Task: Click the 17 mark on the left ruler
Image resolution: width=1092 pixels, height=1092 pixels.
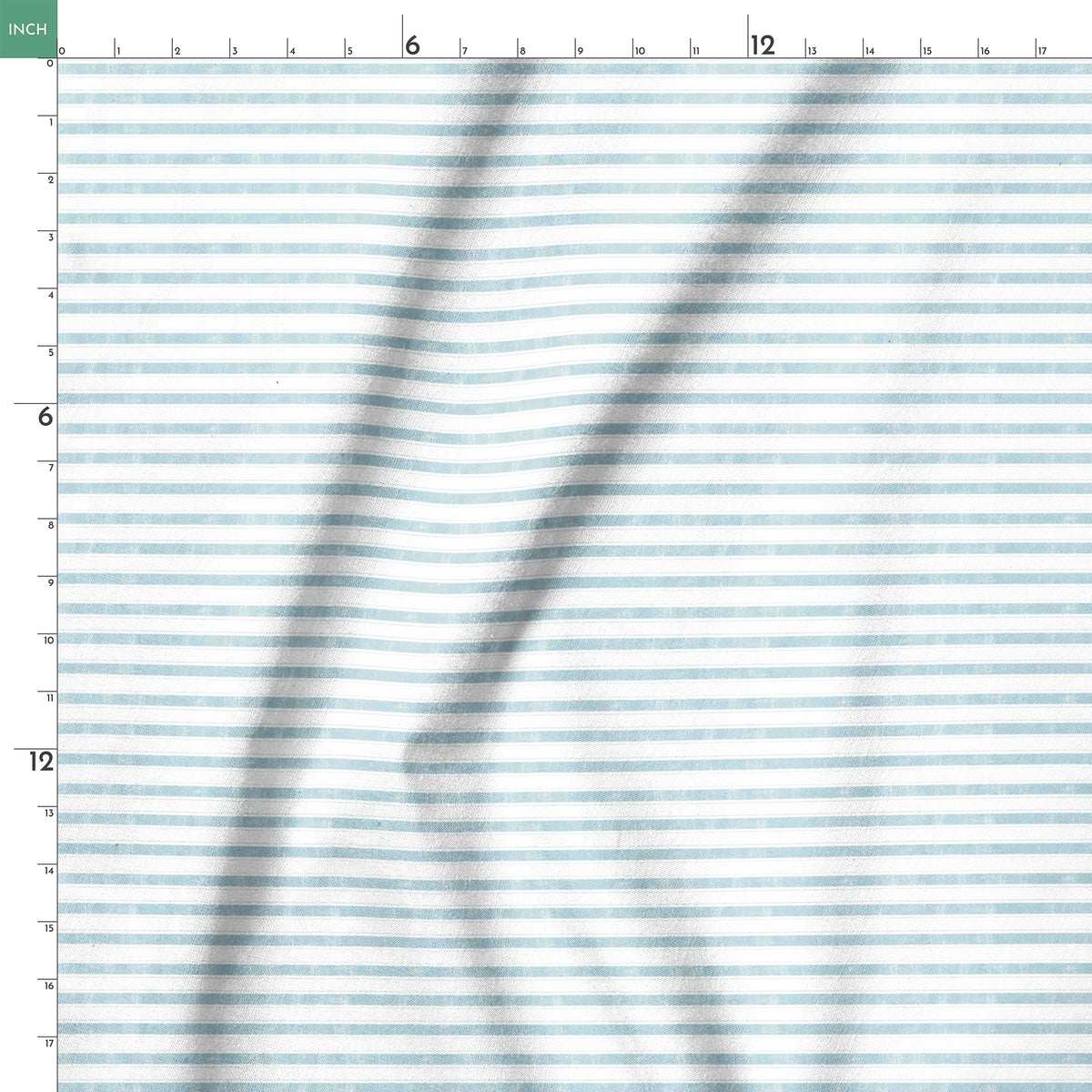Action: tap(50, 1043)
